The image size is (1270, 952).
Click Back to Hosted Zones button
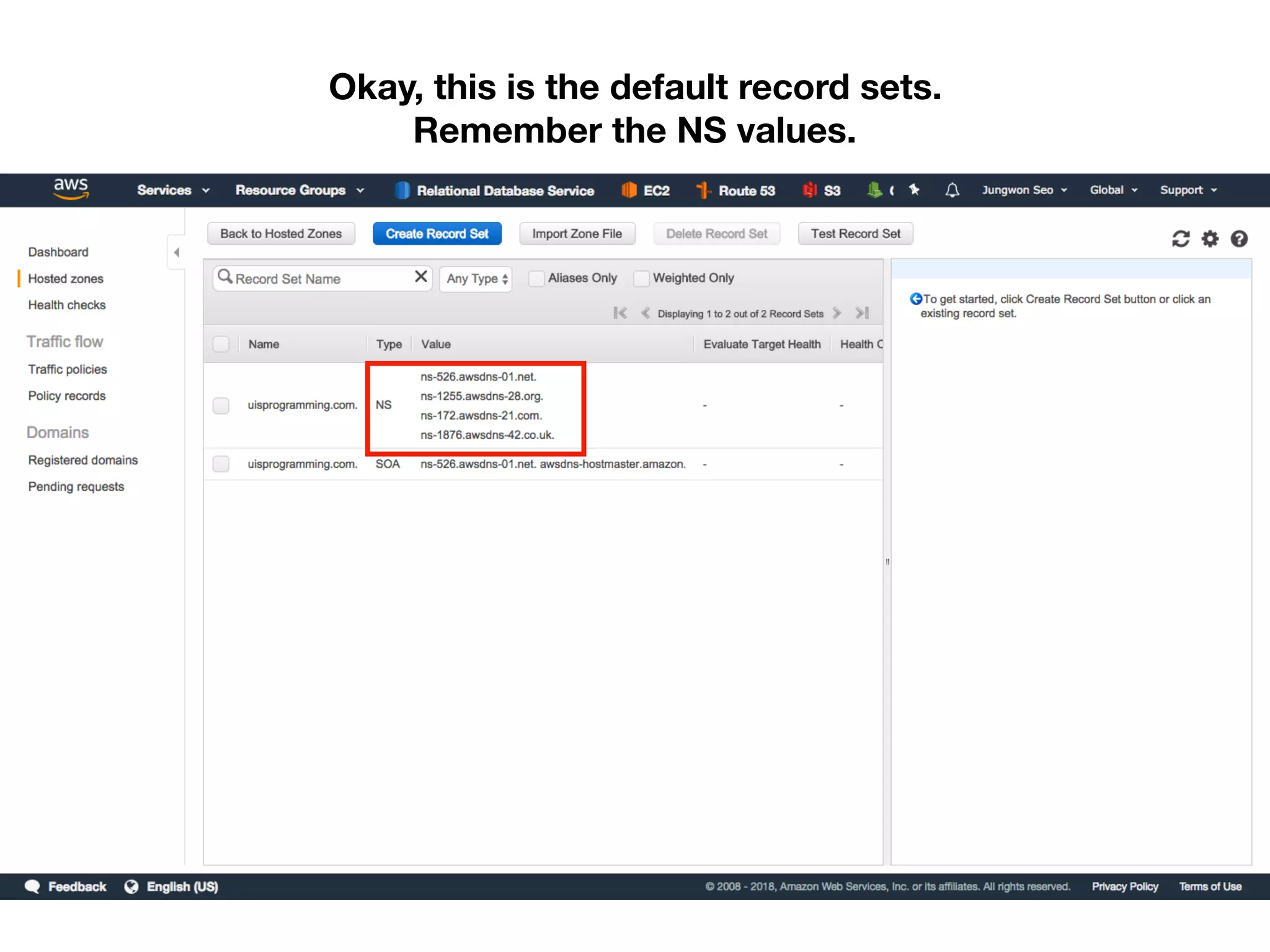[x=281, y=234]
